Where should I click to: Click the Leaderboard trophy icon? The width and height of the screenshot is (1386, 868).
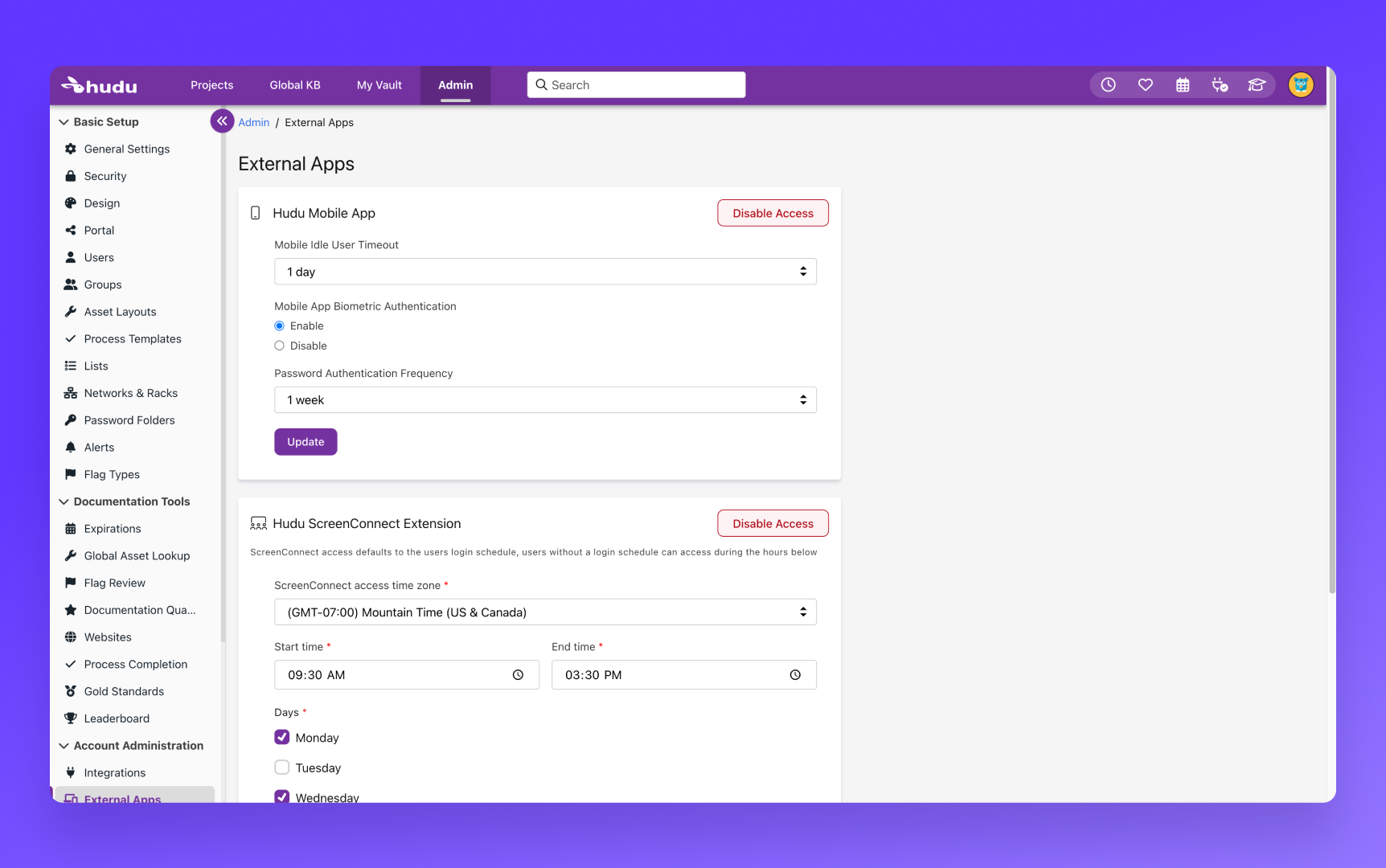(71, 719)
